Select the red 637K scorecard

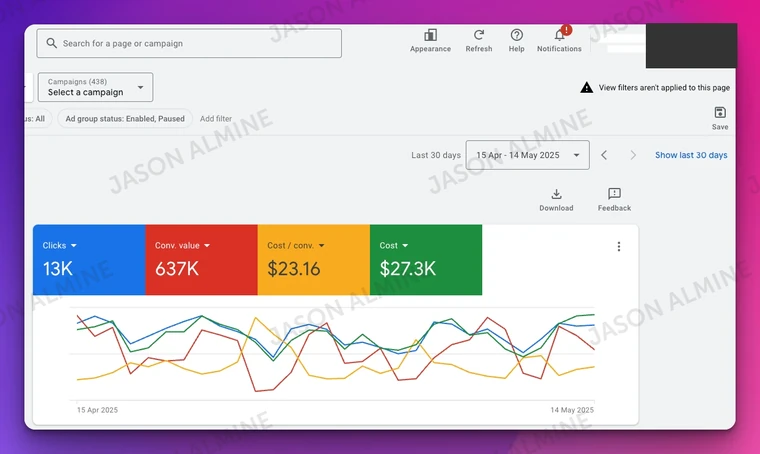(202, 260)
